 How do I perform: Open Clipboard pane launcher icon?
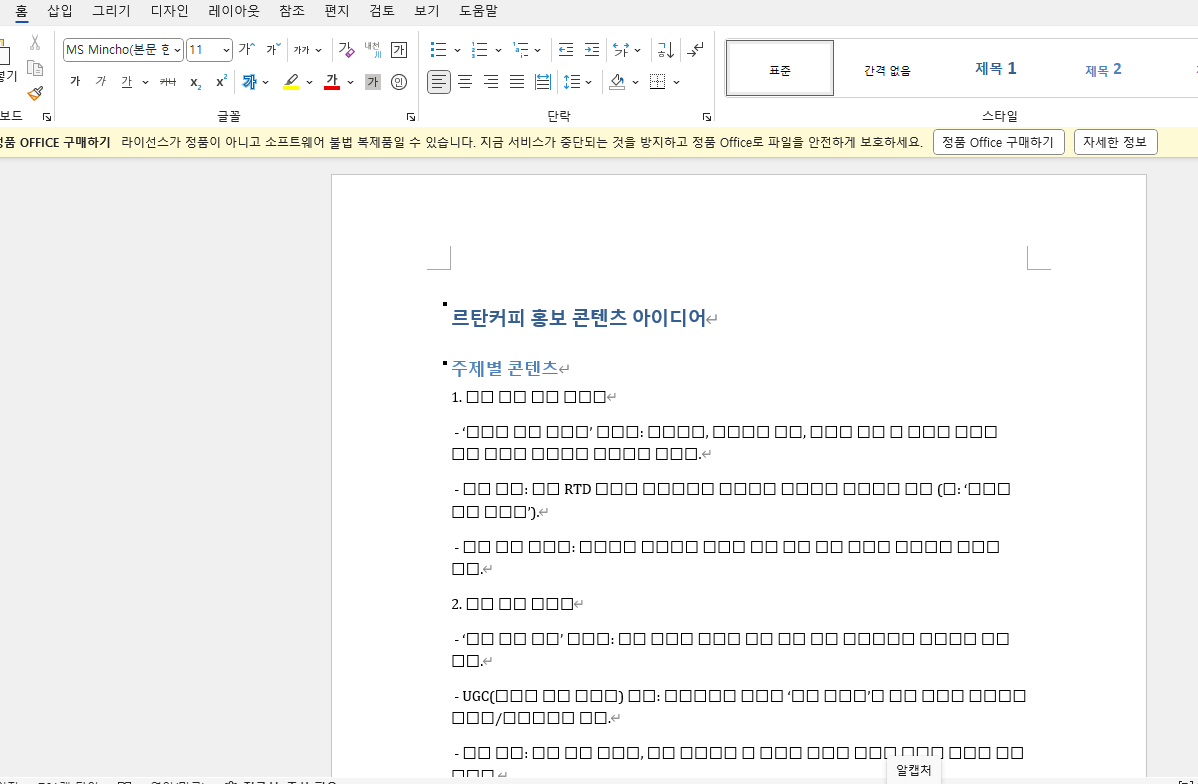click(47, 117)
